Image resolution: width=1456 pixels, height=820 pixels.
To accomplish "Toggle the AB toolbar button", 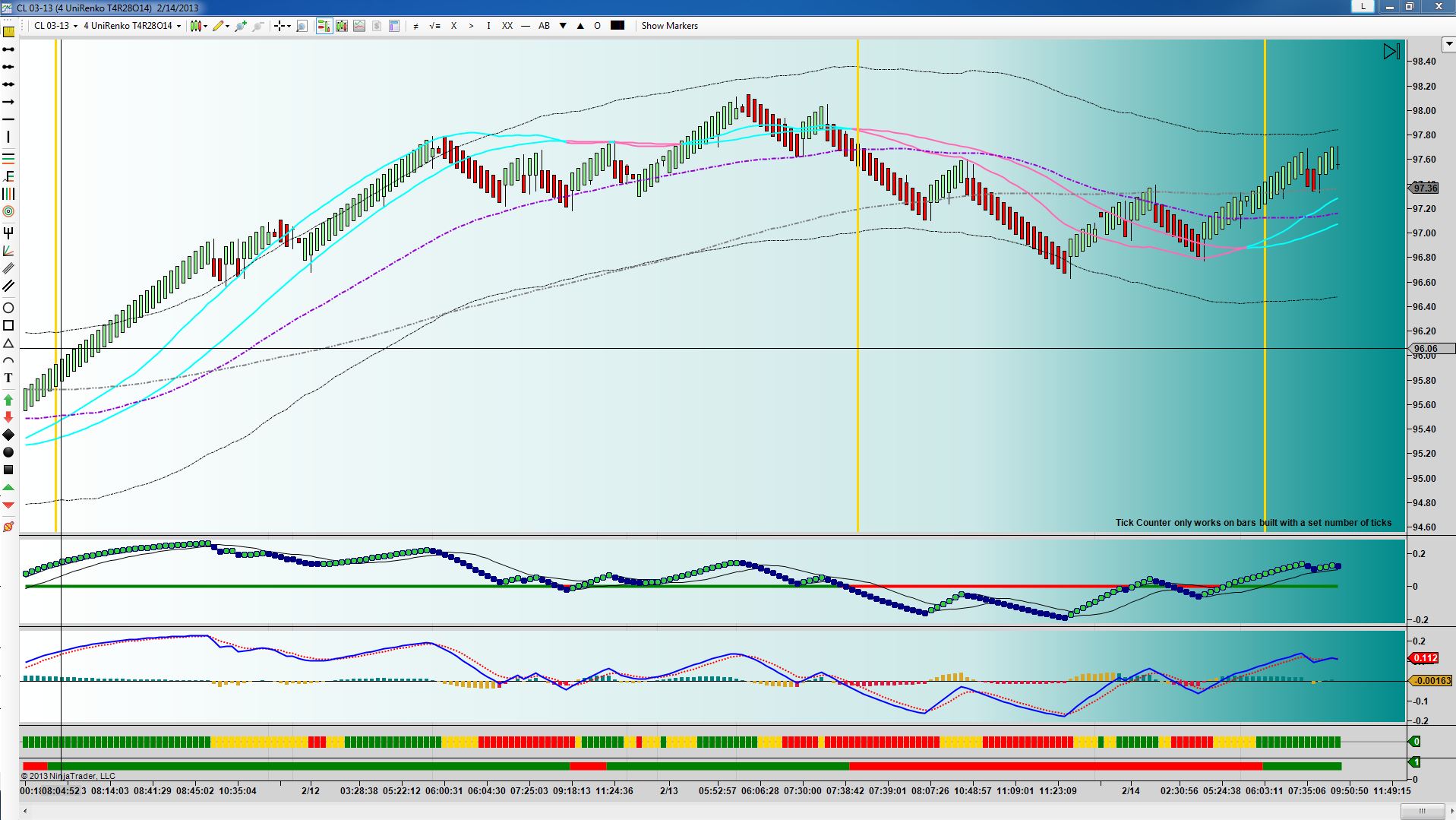I will pos(544,26).
